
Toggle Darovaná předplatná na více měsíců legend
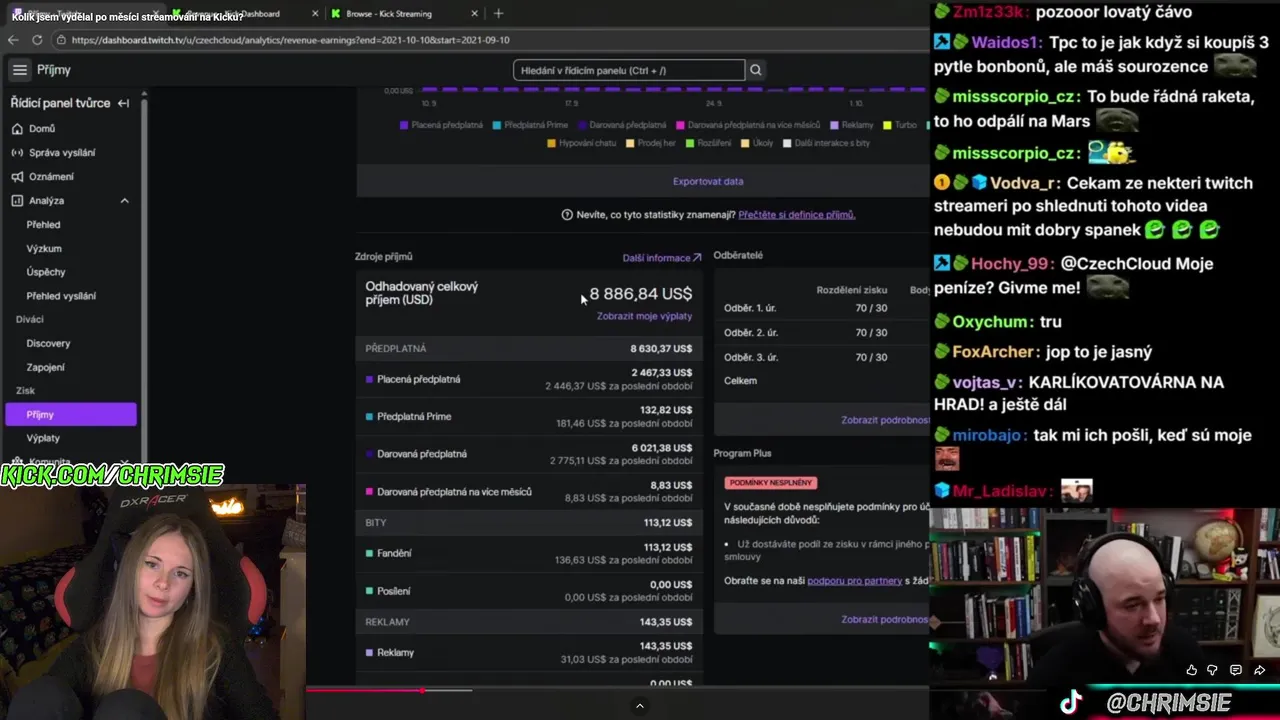click(748, 125)
